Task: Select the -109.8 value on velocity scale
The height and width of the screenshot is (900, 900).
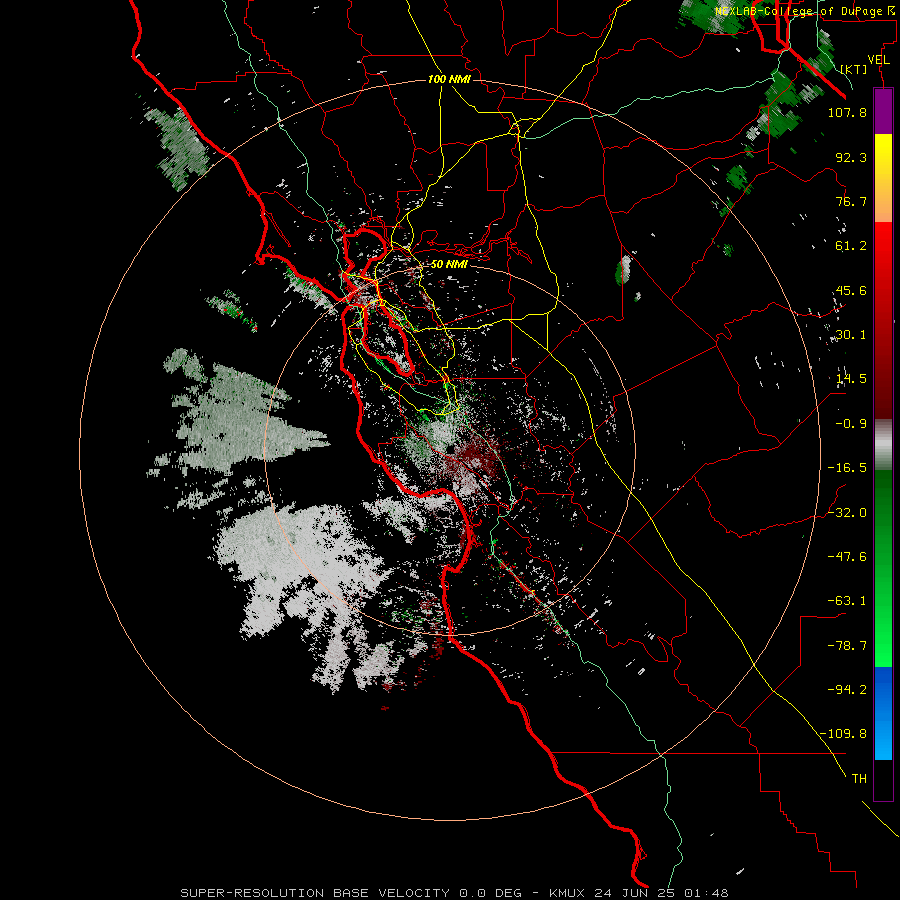Action: point(843,734)
